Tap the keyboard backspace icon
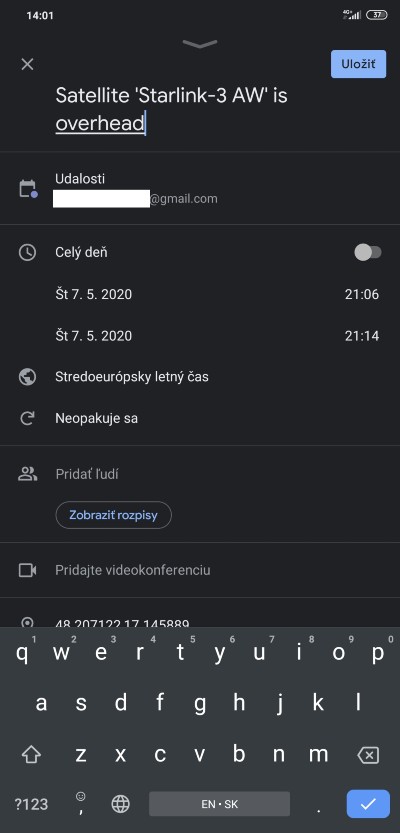Screen dimensions: 400x833 [368, 755]
